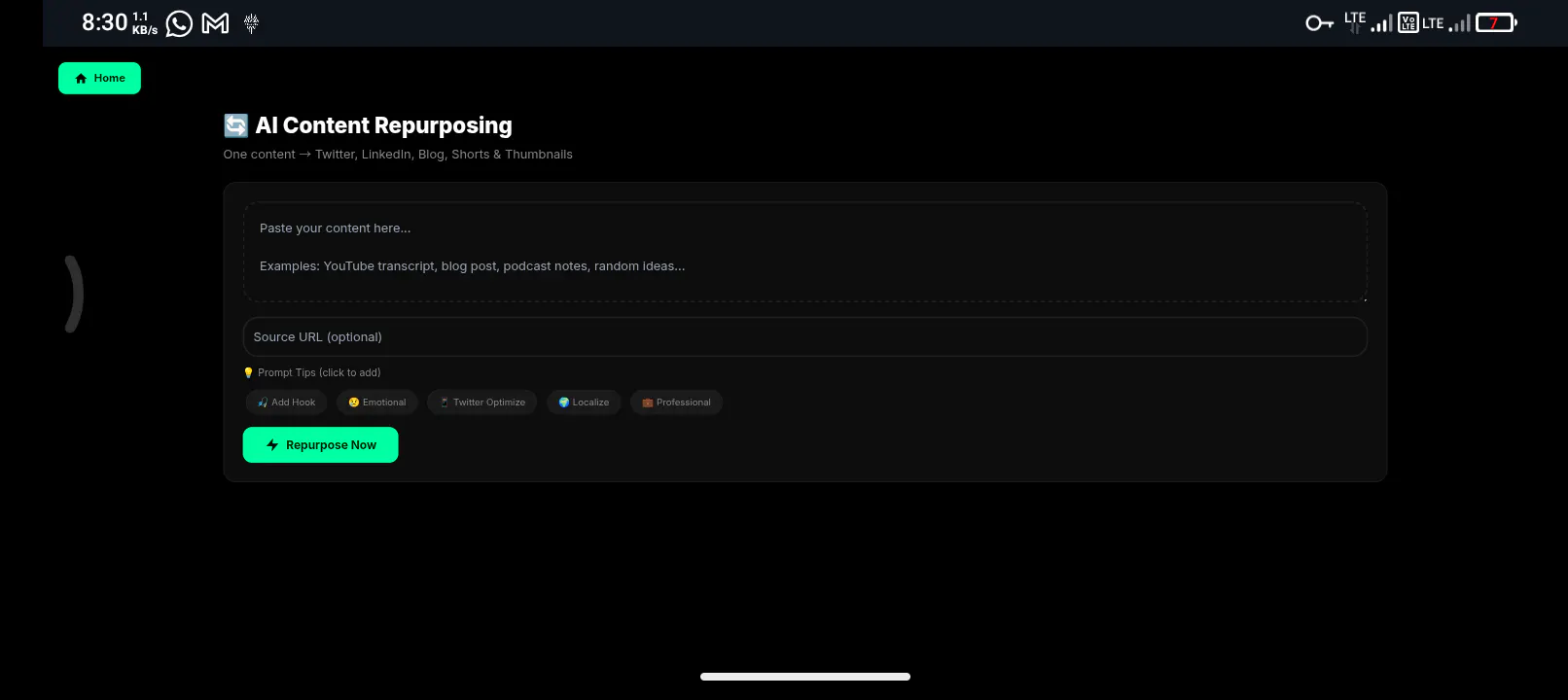Select the Emotional prompt tip chip
1568x700 pixels.
377,402
